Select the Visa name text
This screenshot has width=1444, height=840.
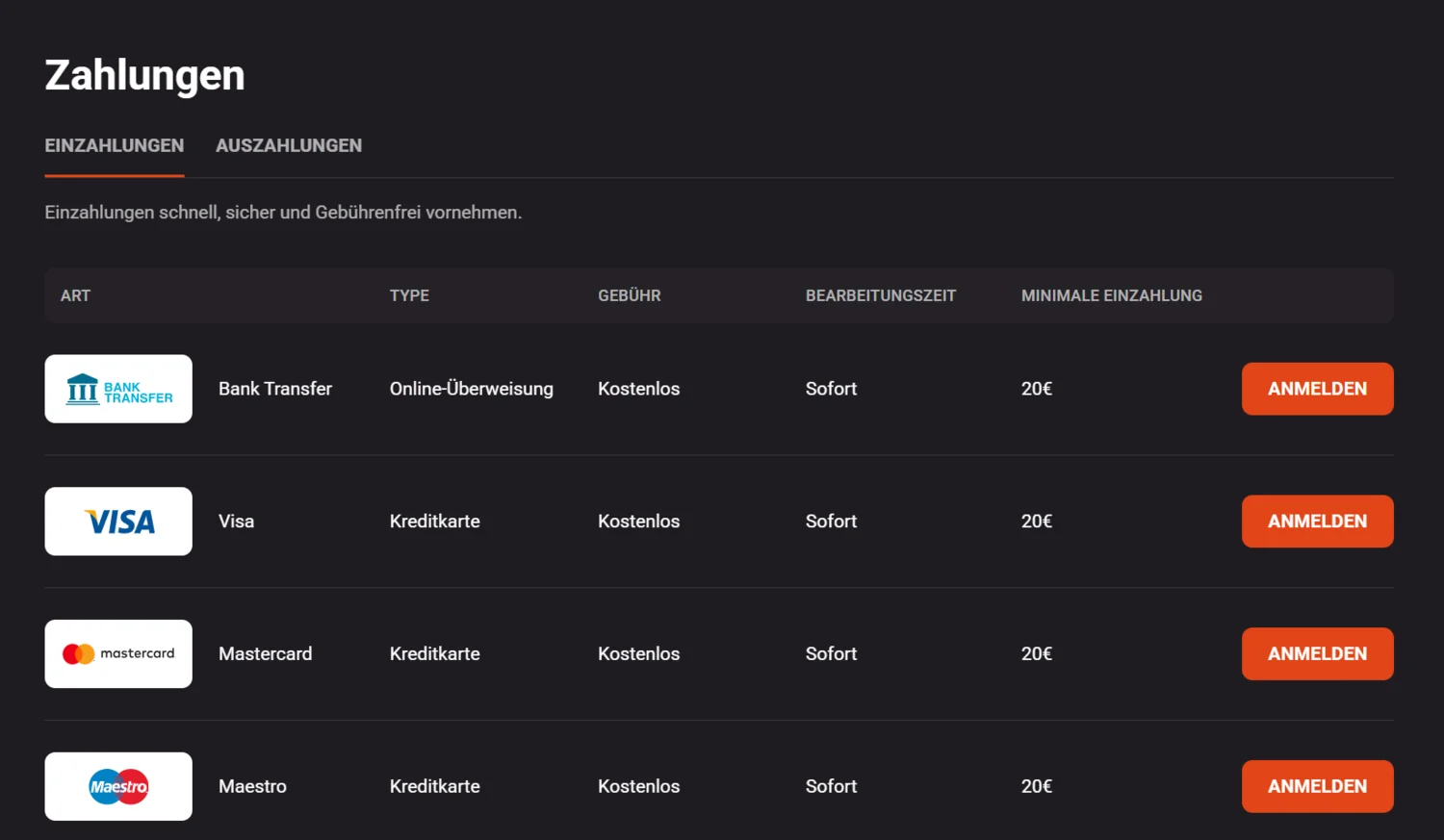(x=237, y=522)
